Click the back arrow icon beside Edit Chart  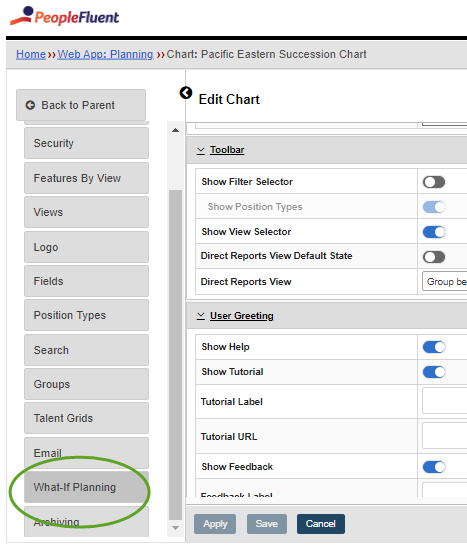pyautogui.click(x=186, y=93)
